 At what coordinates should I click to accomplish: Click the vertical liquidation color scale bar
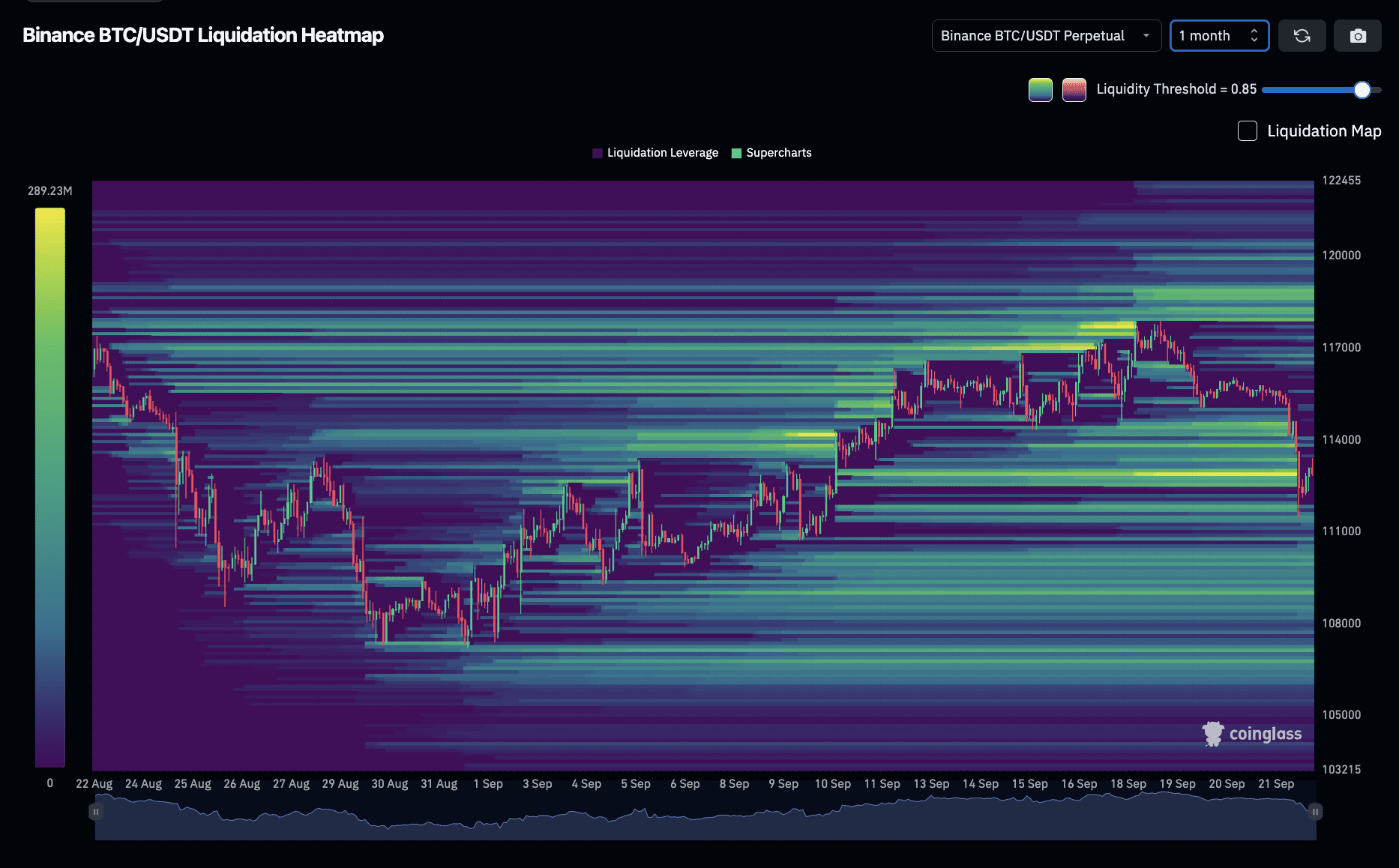50,488
